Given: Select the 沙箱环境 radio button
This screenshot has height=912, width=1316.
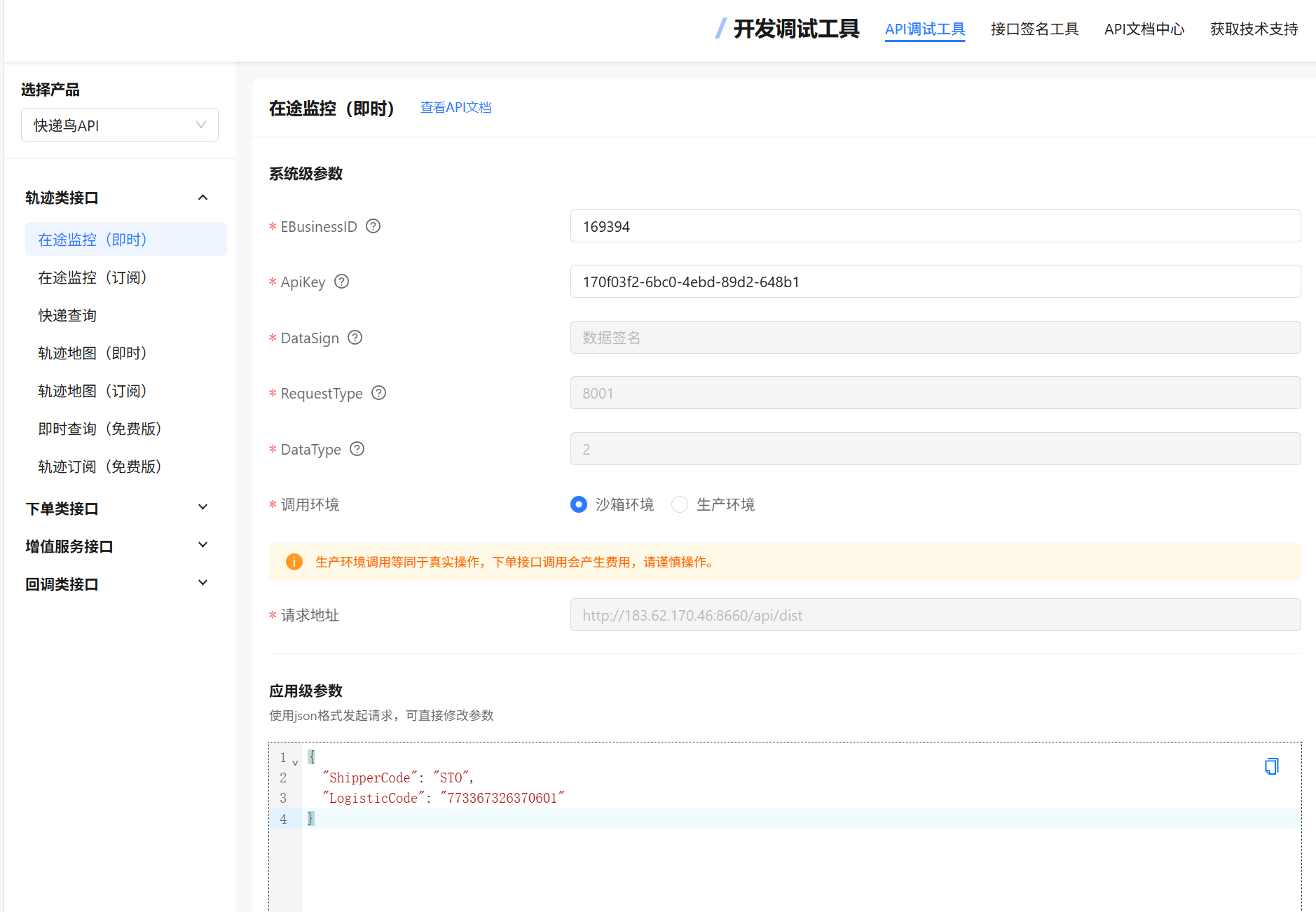Looking at the screenshot, I should click(x=579, y=504).
